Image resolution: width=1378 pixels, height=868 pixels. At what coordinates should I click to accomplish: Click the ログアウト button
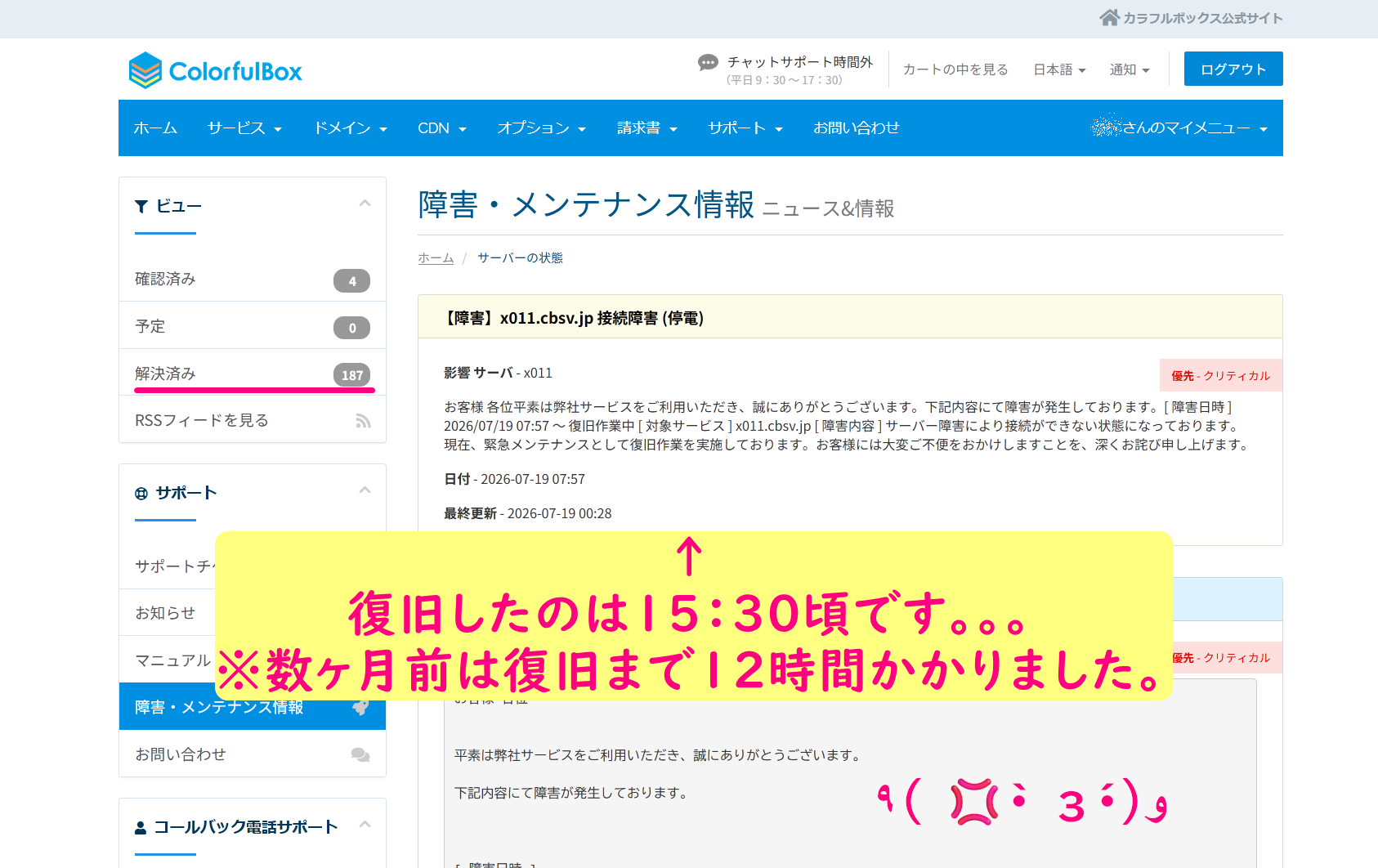click(1233, 69)
